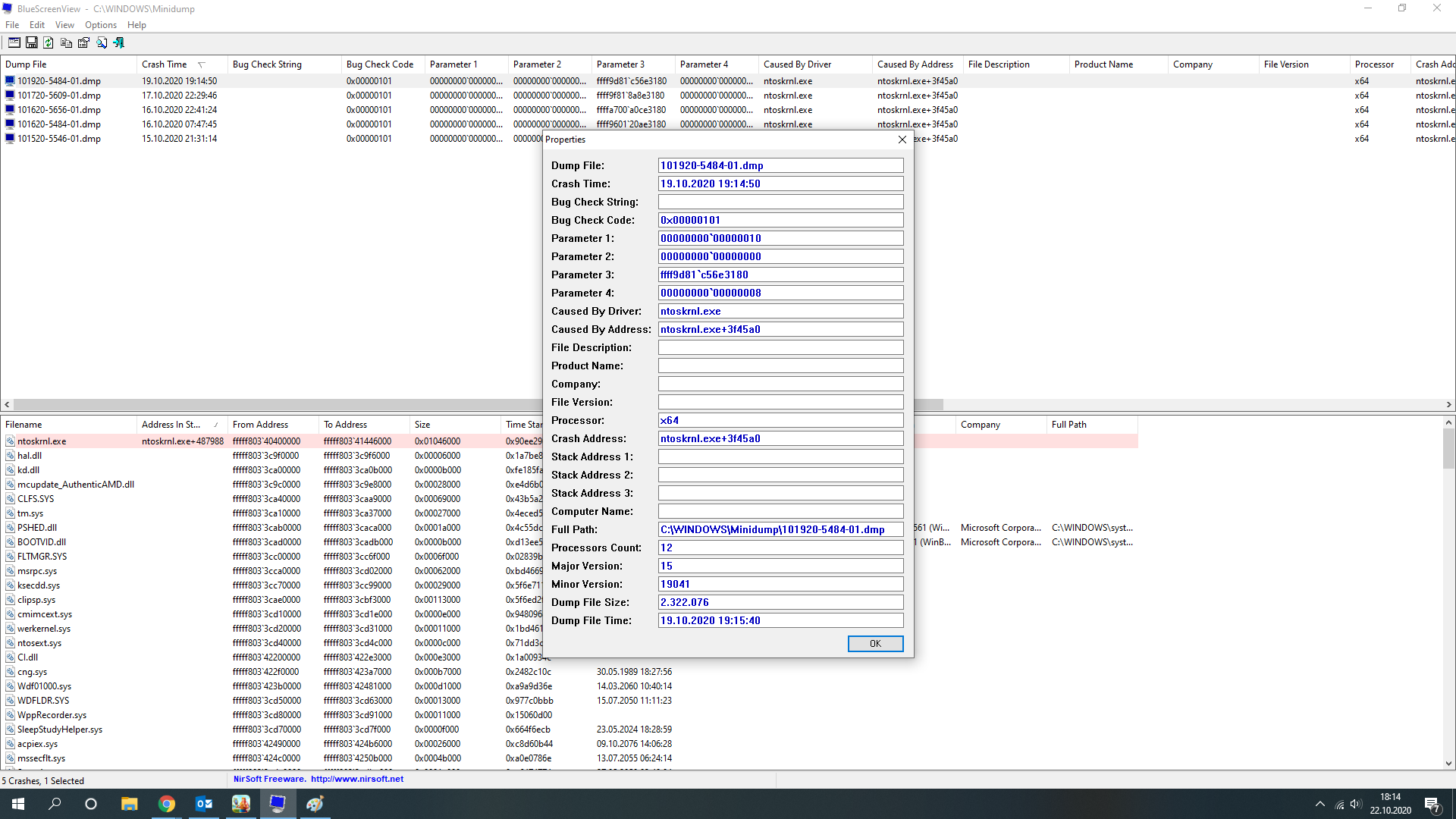Click the Copy Selected Items icon
The image size is (1456, 819).
tap(66, 43)
